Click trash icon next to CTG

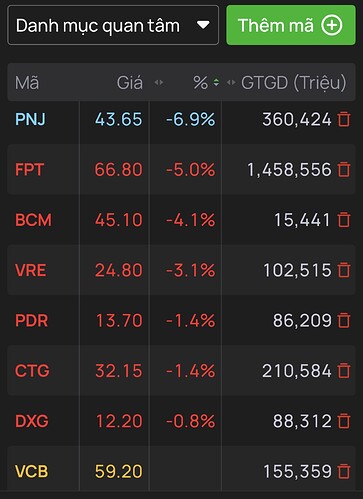[344, 370]
